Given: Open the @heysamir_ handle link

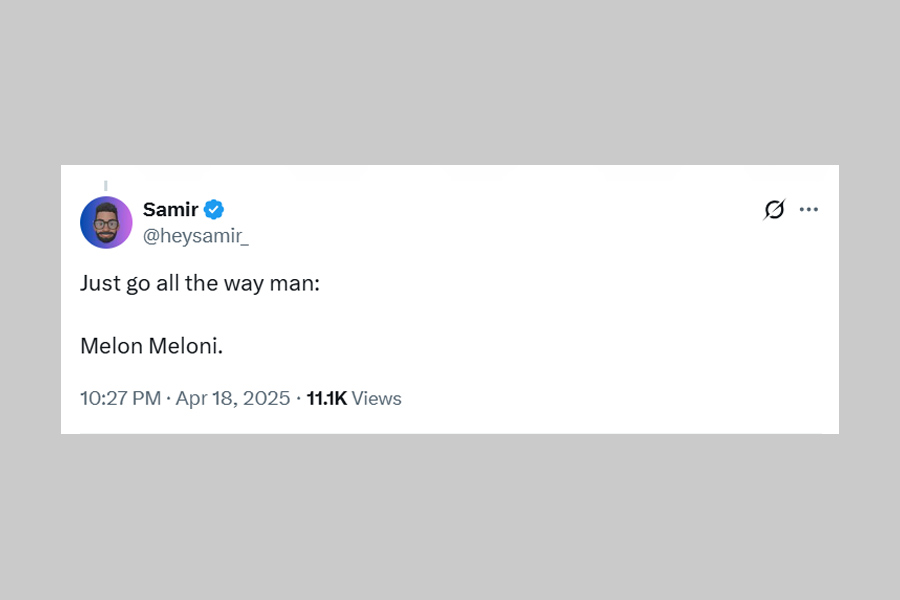Looking at the screenshot, I should (195, 236).
